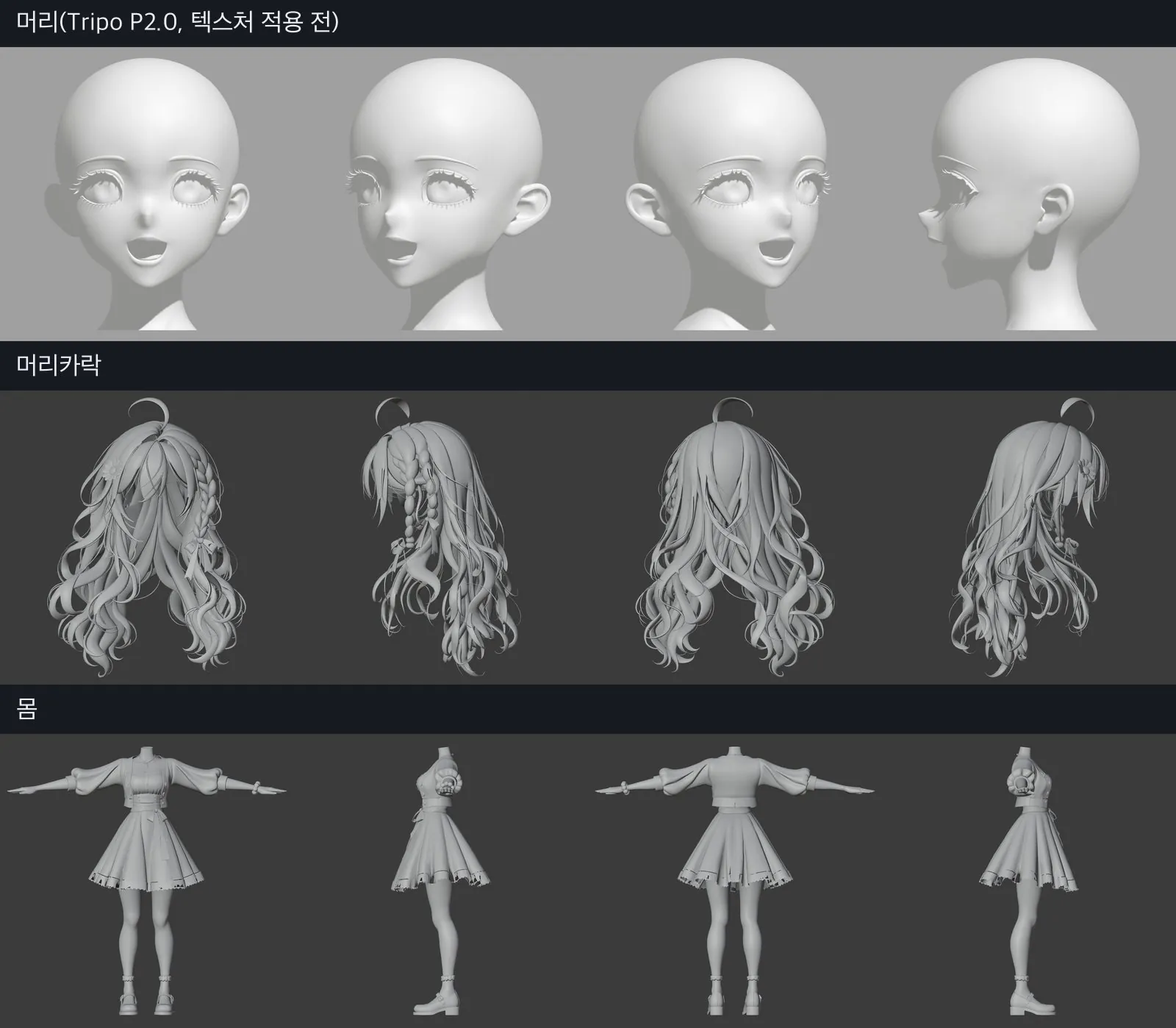Click the left shoe of front body model
Viewport: 1176px width, 1028px height.
click(132, 1003)
